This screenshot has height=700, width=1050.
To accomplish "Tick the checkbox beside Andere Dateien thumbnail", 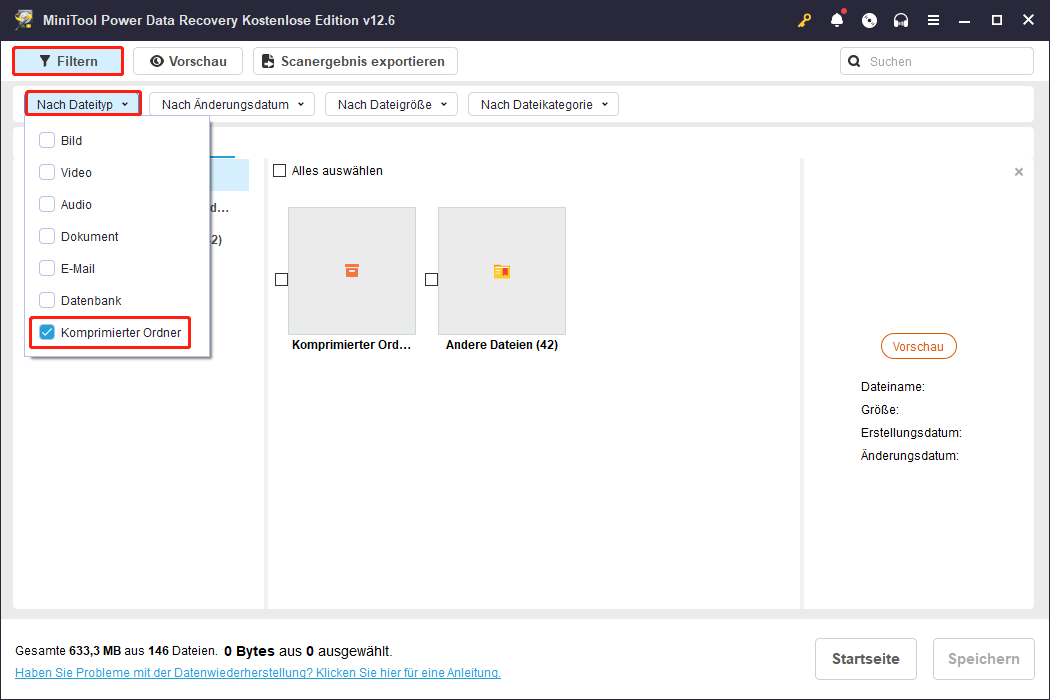I will [x=431, y=279].
